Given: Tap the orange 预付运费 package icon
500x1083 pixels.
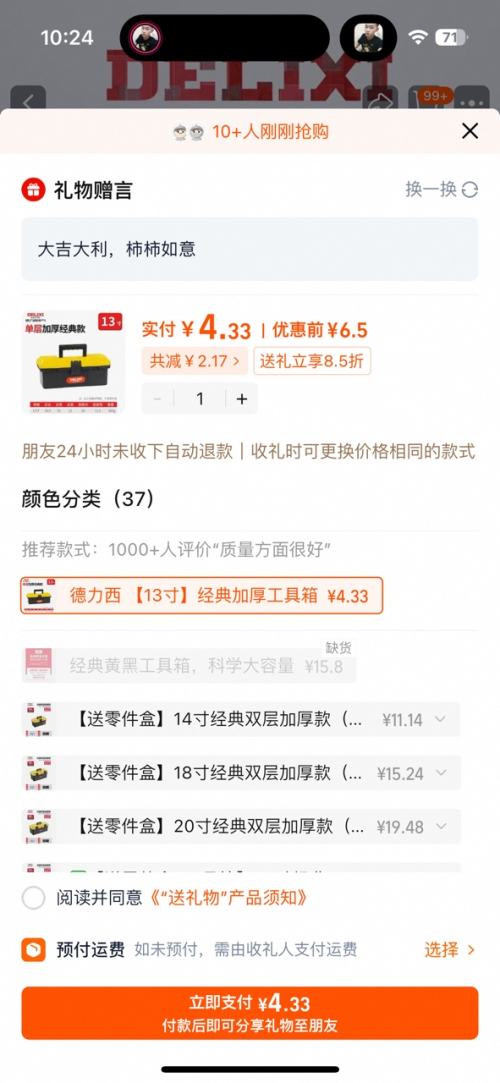Looking at the screenshot, I should point(33,950).
